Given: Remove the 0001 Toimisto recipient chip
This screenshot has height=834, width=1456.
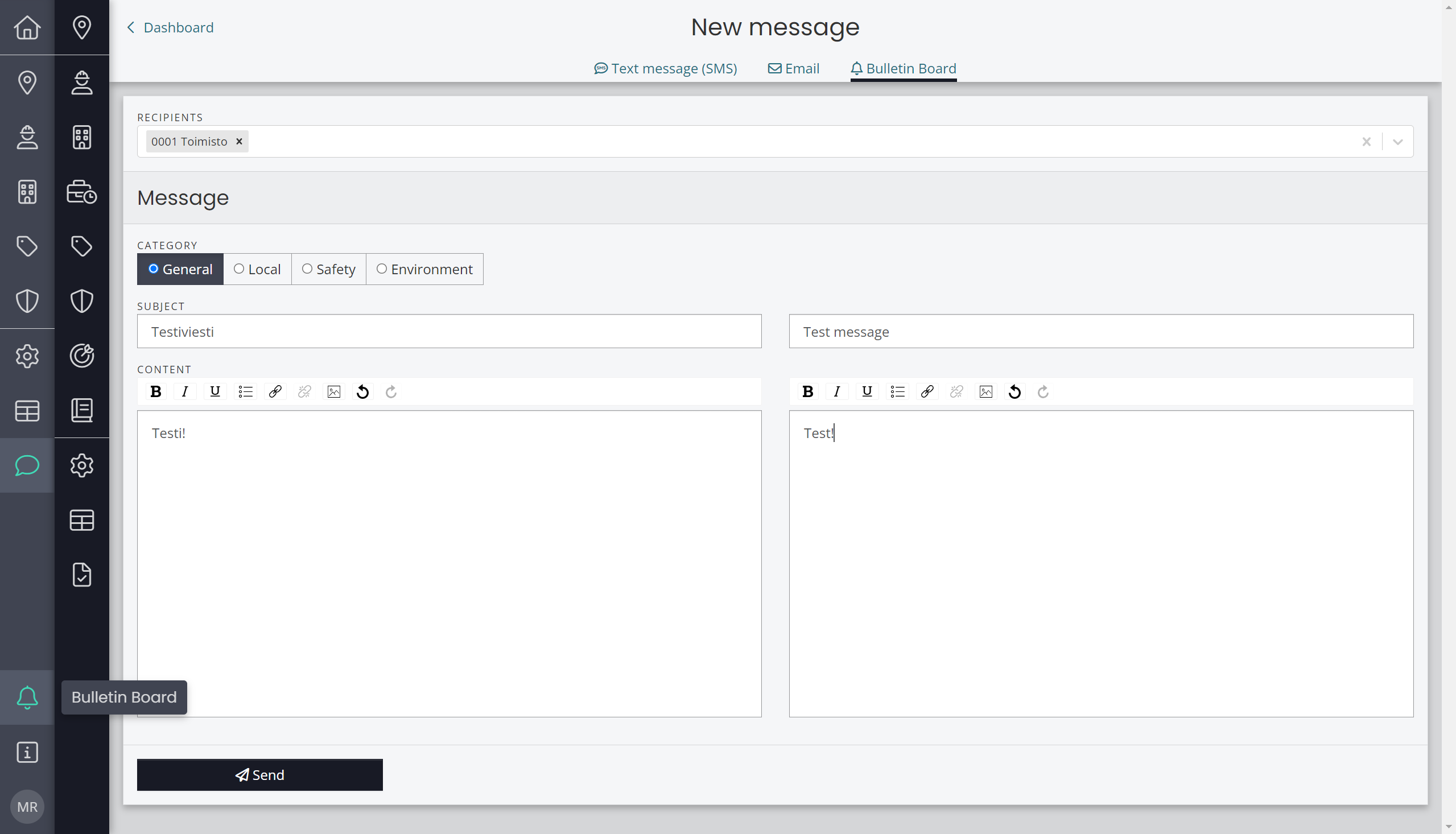Looking at the screenshot, I should click(240, 142).
